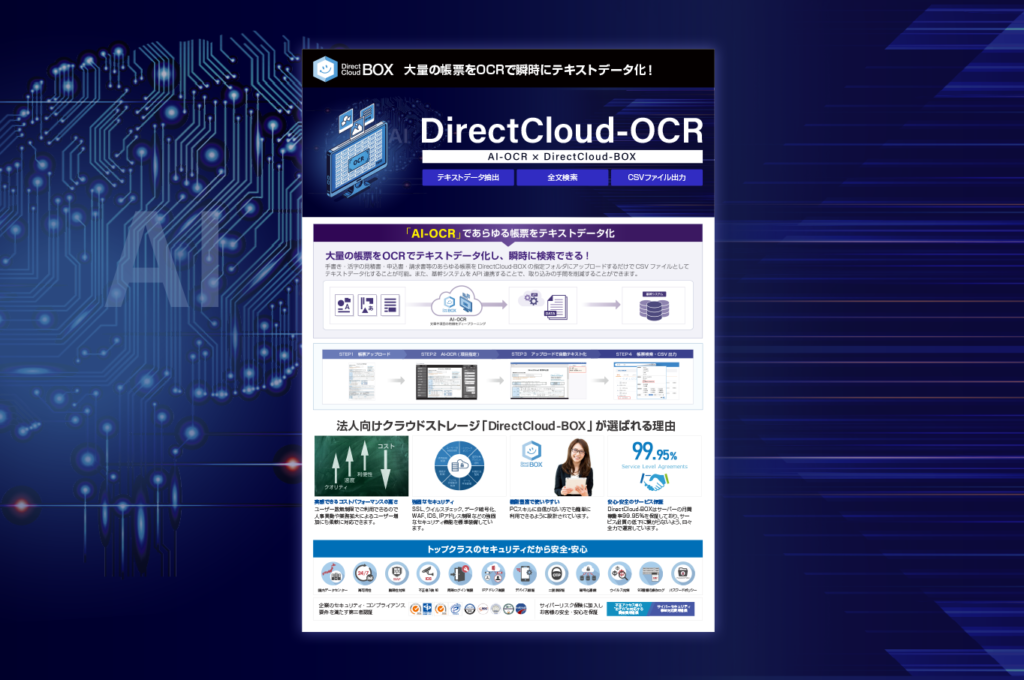Select the 国内データセンター data center icon
The width and height of the screenshot is (1024, 680).
pos(334,571)
